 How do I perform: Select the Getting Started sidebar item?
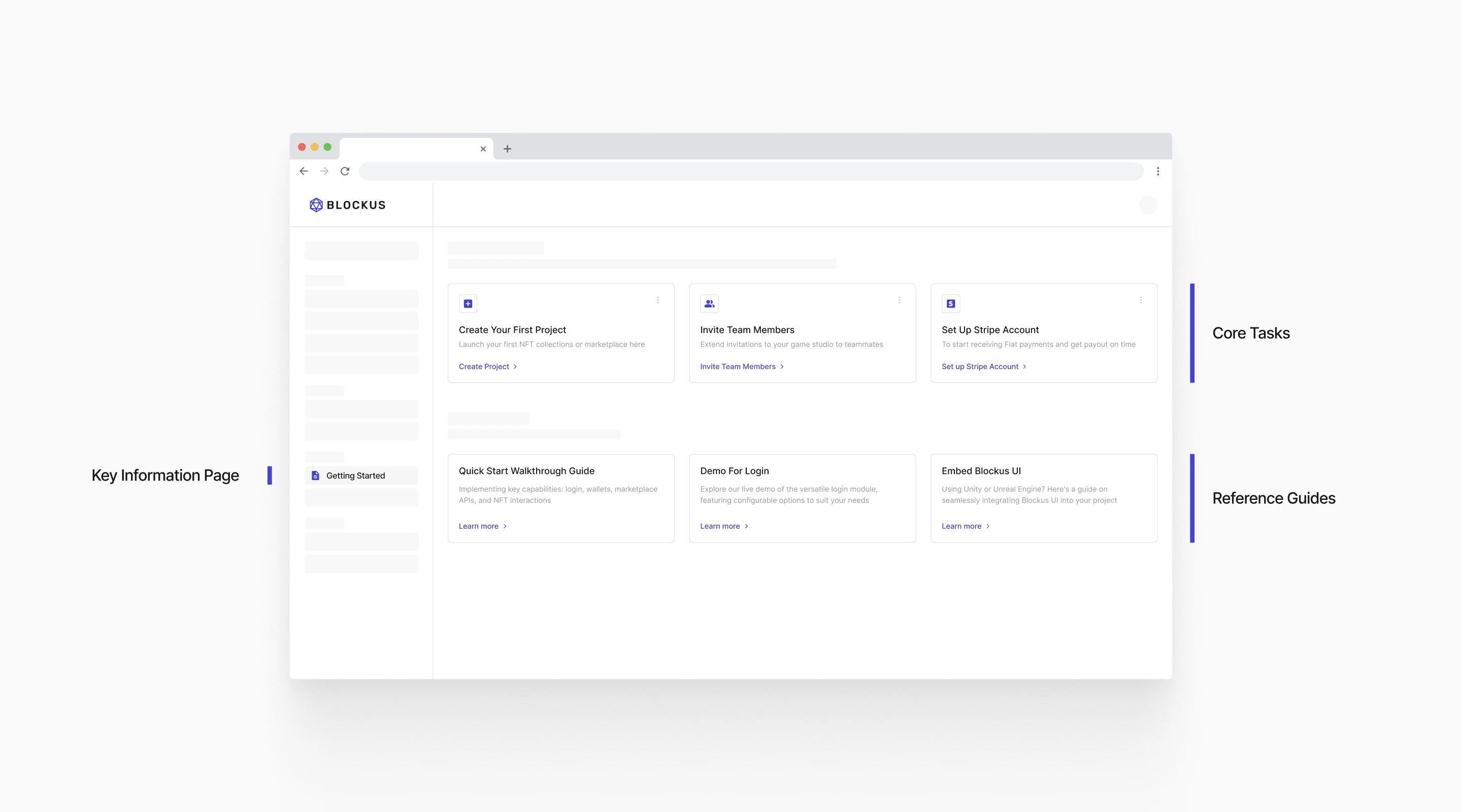[x=361, y=476]
